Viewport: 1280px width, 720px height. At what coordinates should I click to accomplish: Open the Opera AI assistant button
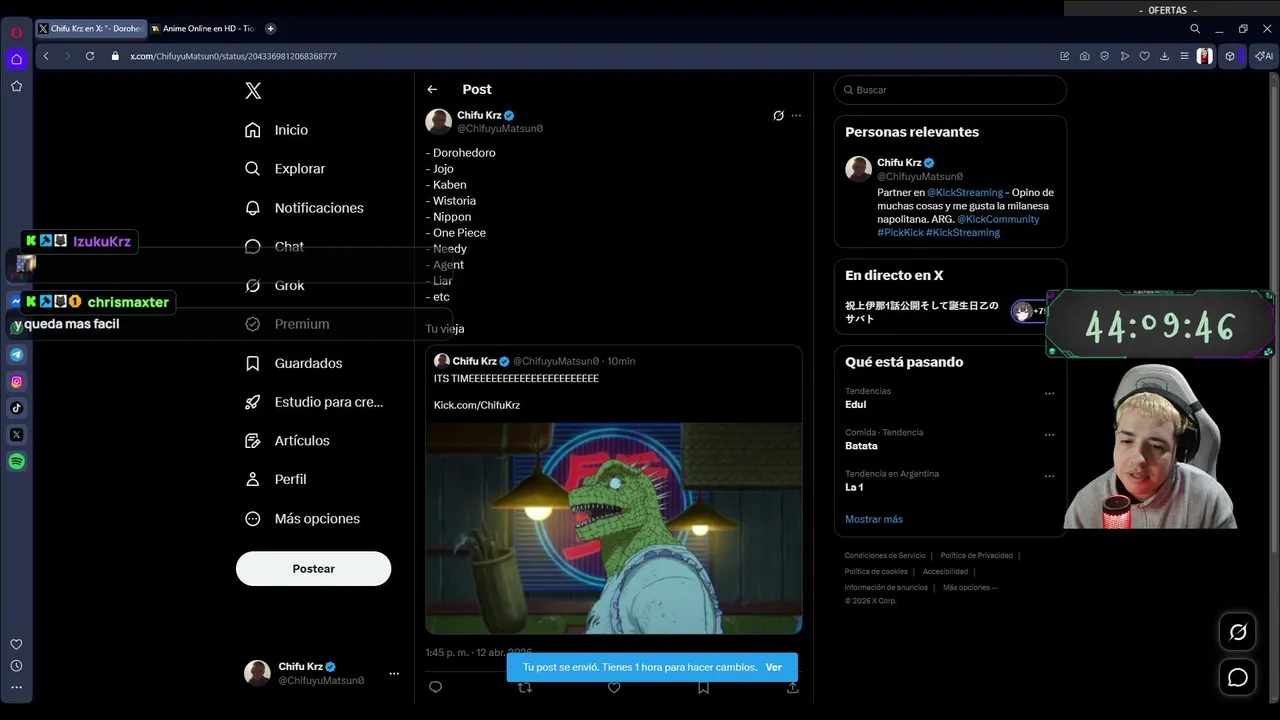[x=1264, y=57]
